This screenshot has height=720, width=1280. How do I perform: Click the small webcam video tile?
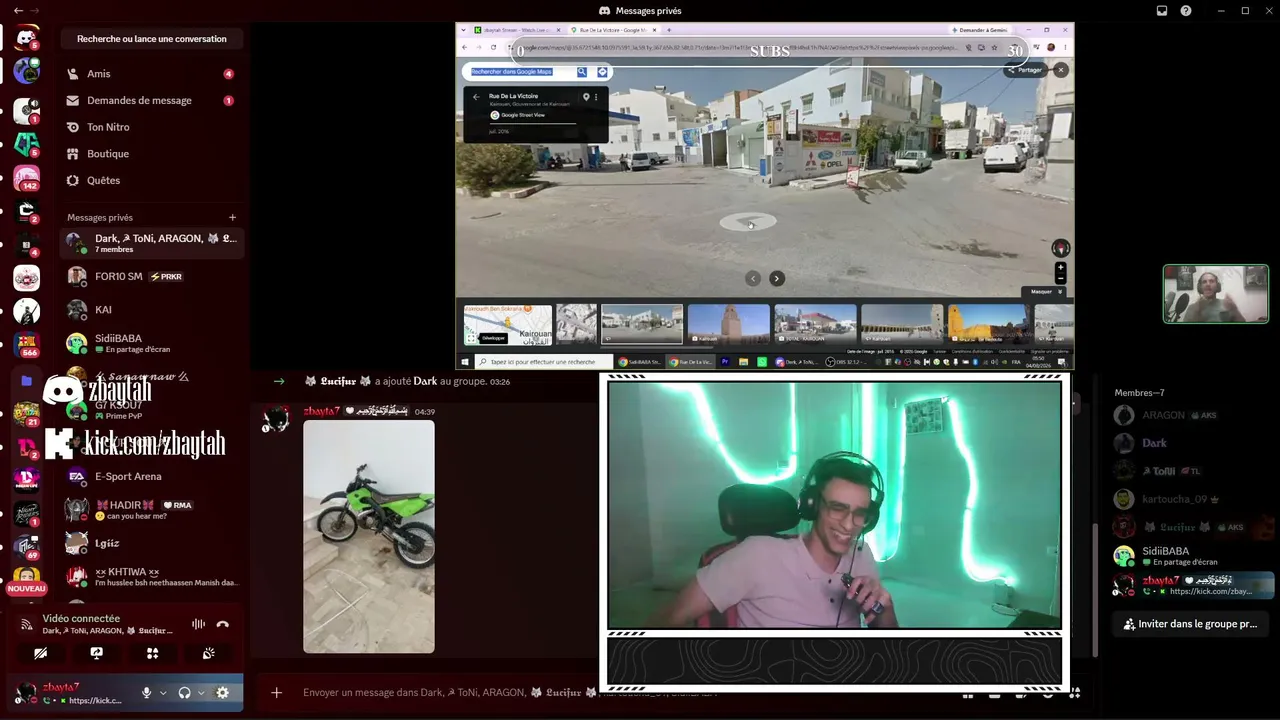tap(1215, 294)
